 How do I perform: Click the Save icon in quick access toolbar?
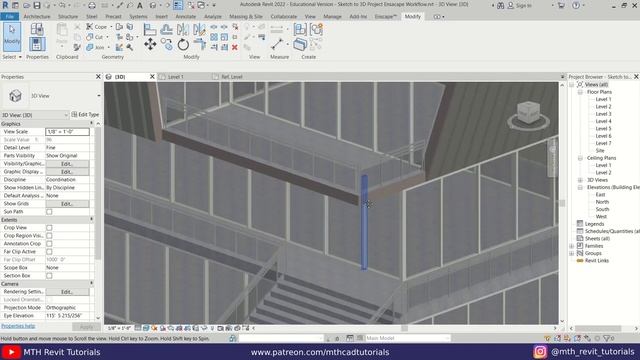click(37, 5)
